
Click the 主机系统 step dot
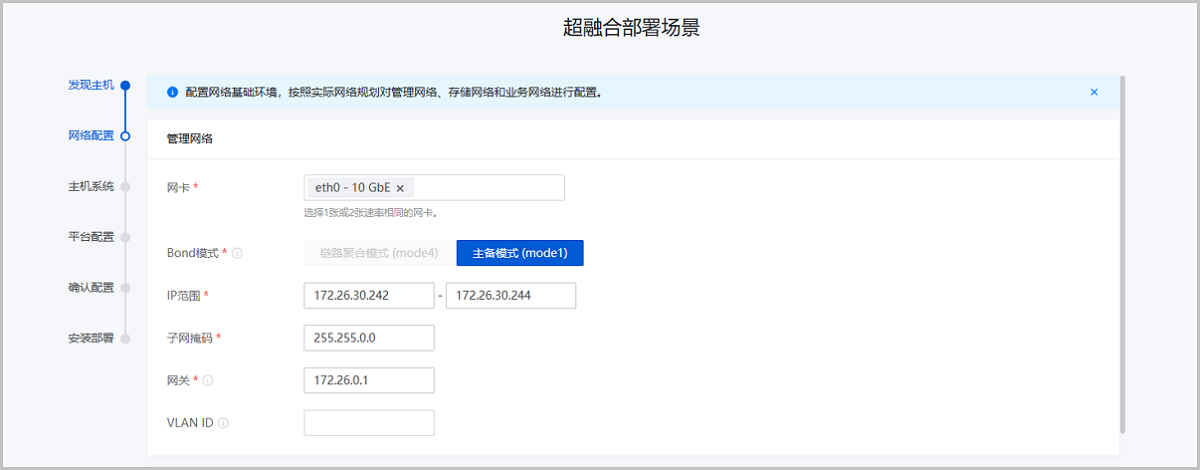pos(125,187)
